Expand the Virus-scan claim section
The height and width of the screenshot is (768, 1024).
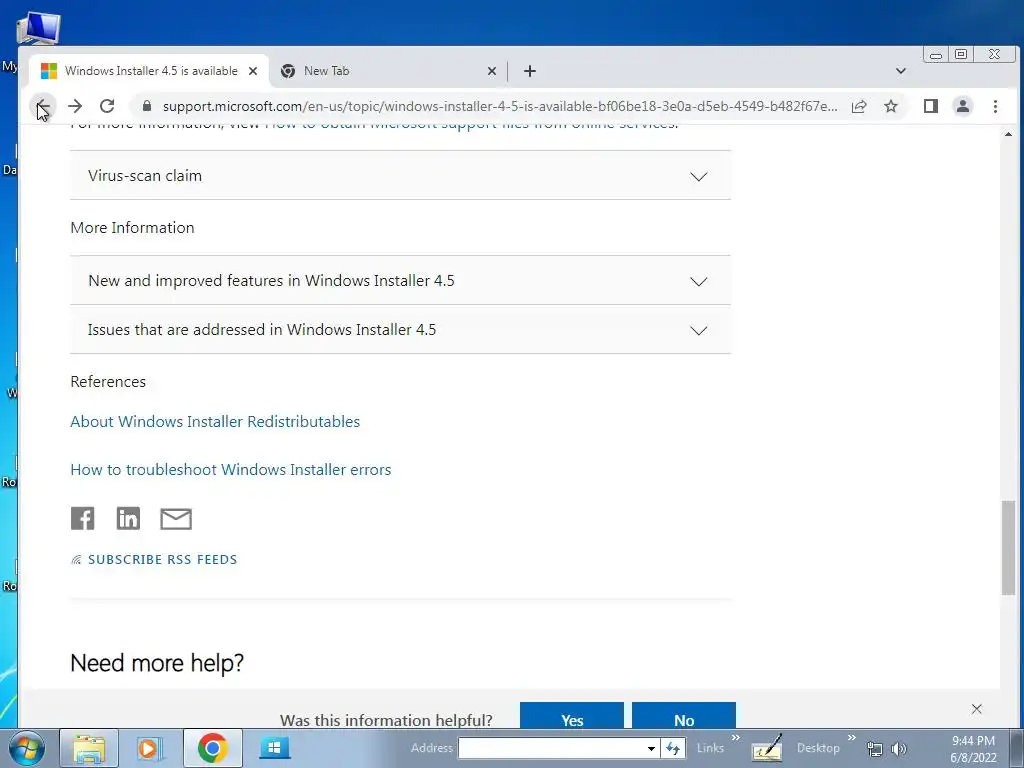tap(400, 176)
